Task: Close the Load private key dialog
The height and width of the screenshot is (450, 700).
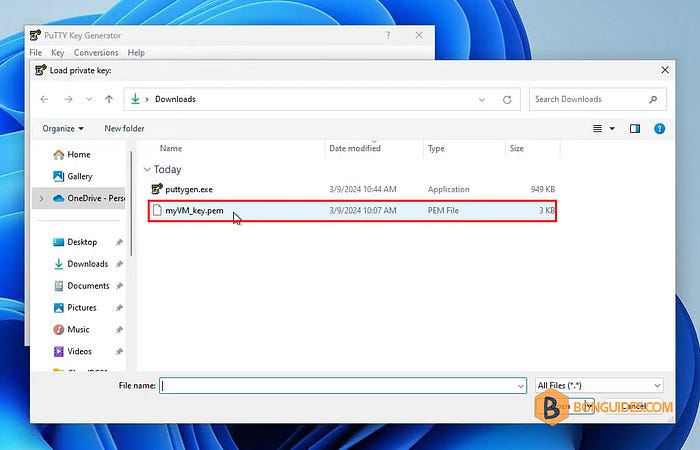Action: tap(665, 70)
